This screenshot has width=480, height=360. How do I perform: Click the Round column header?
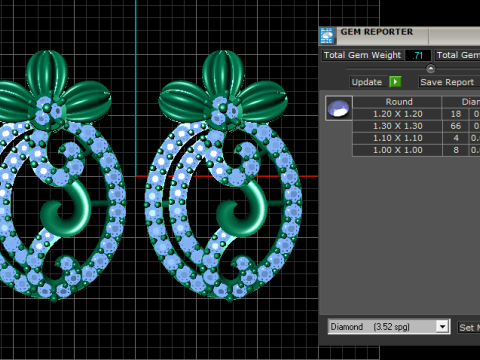point(397,102)
